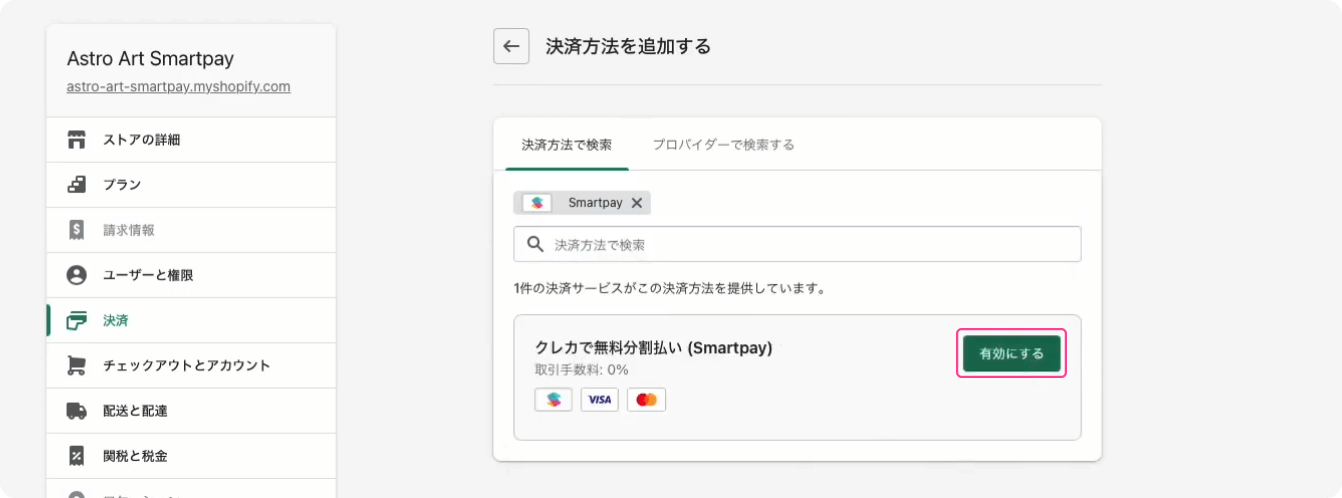Open 決済 settings section
Viewport: 1342px width, 498px height.
191,321
